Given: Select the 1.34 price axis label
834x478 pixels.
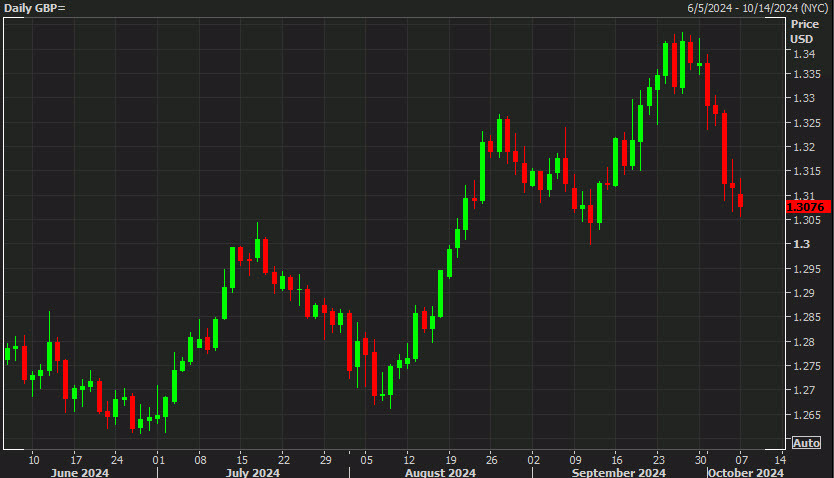Looking at the screenshot, I should pos(804,54).
